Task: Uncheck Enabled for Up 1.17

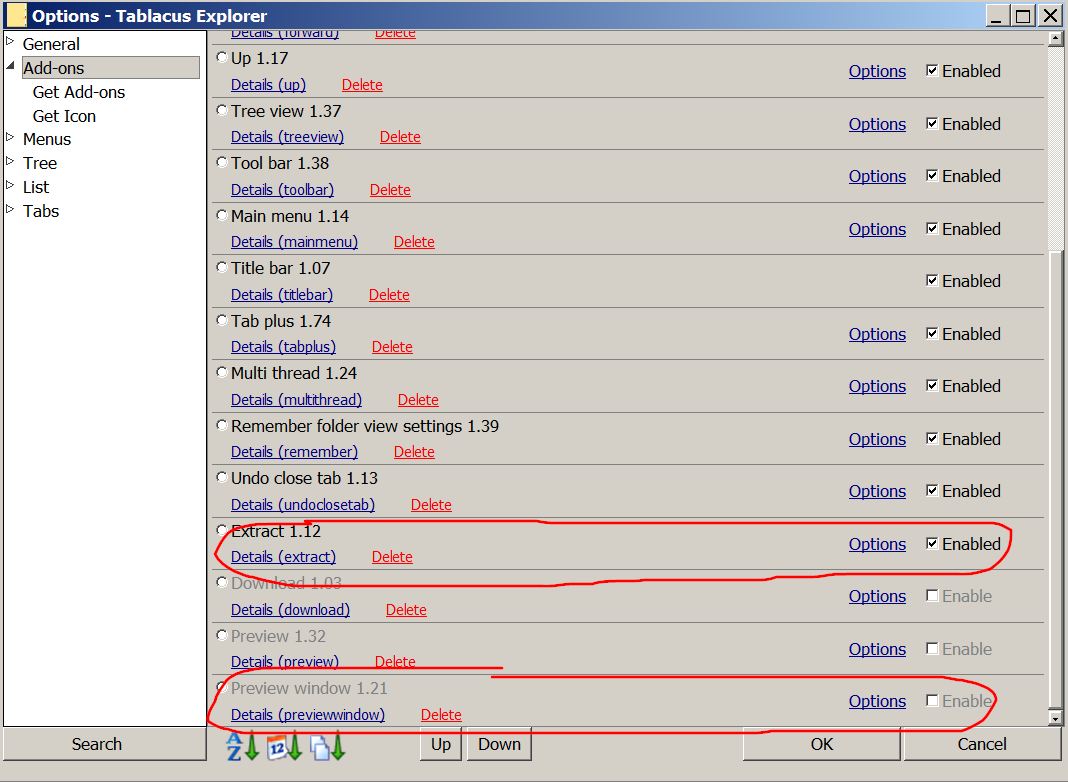Action: pos(932,70)
